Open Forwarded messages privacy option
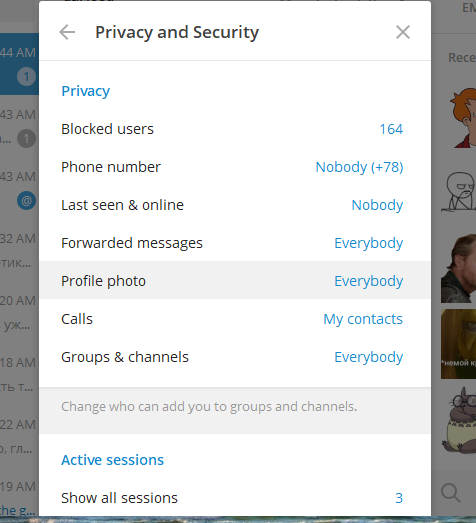The height and width of the screenshot is (523, 476). click(x=235, y=243)
